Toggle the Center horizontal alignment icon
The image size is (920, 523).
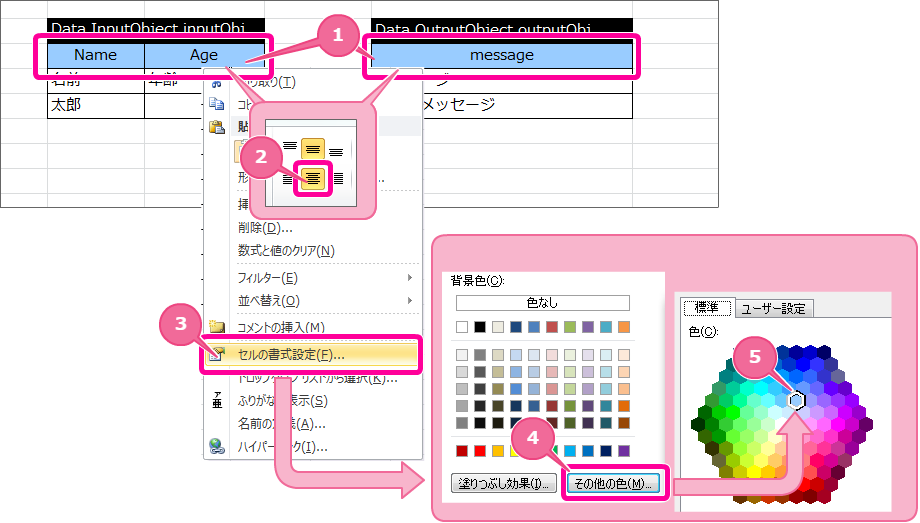click(313, 178)
